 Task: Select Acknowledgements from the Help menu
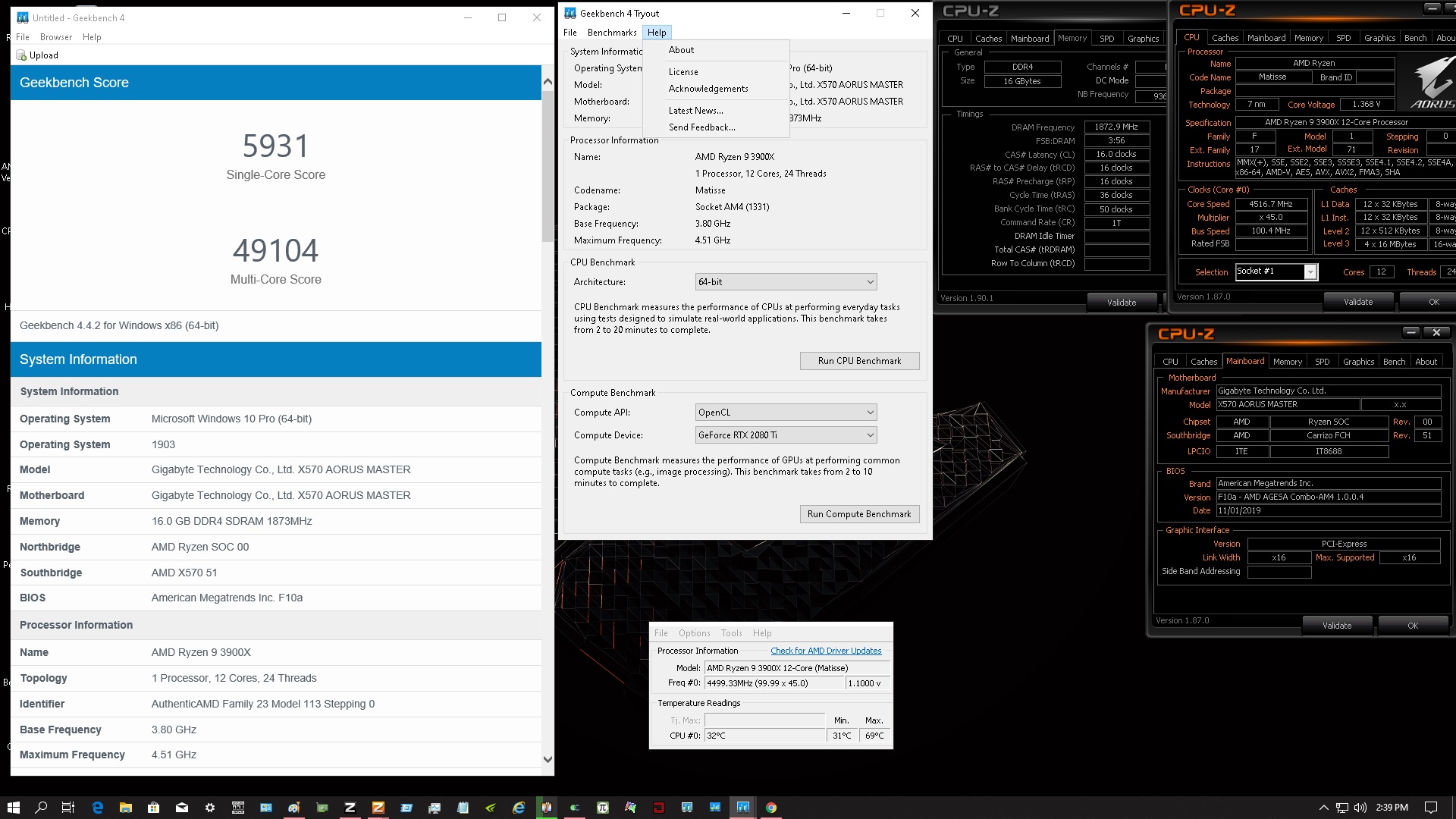tap(708, 89)
